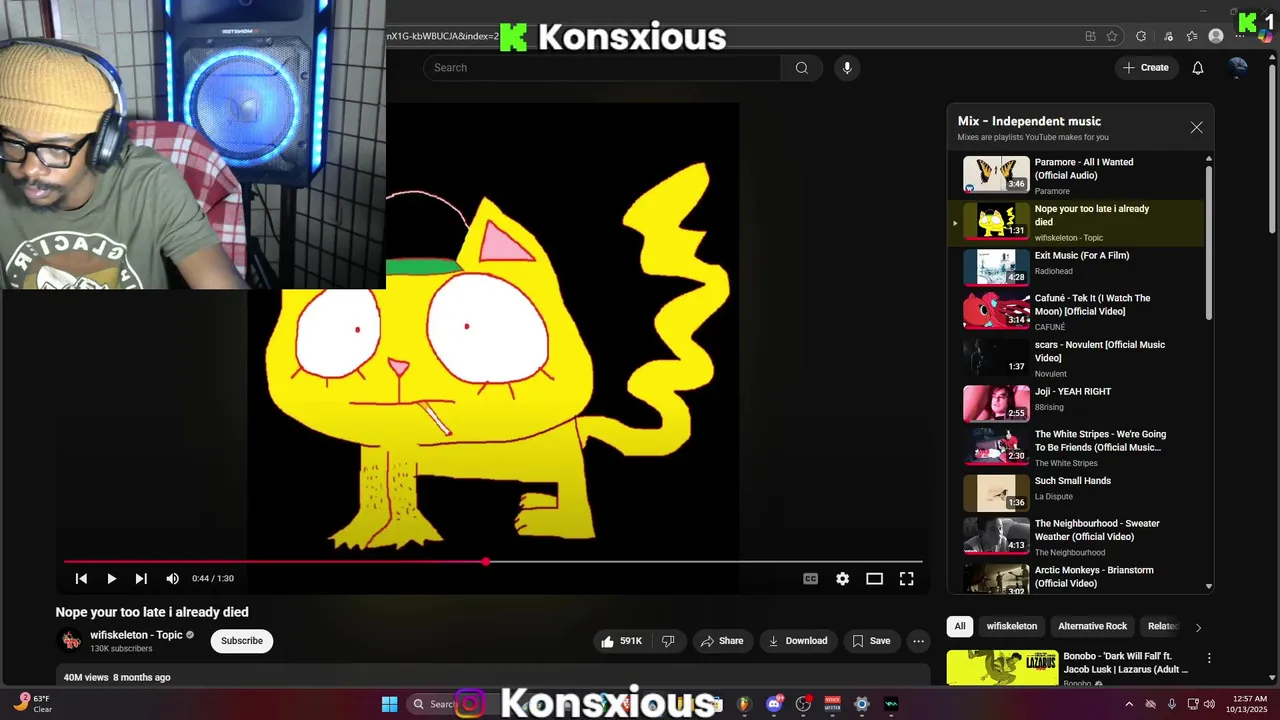Download the video
The width and height of the screenshot is (1280, 720).
(797, 641)
